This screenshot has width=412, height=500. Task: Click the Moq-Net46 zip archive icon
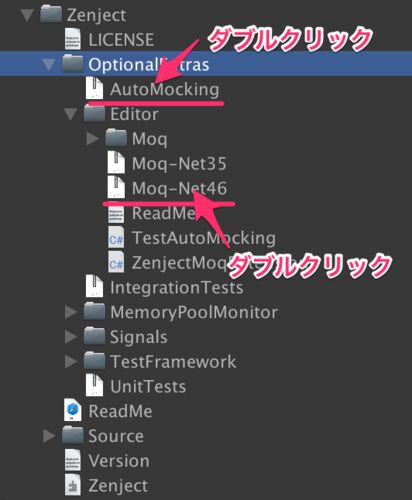pyautogui.click(x=116, y=188)
